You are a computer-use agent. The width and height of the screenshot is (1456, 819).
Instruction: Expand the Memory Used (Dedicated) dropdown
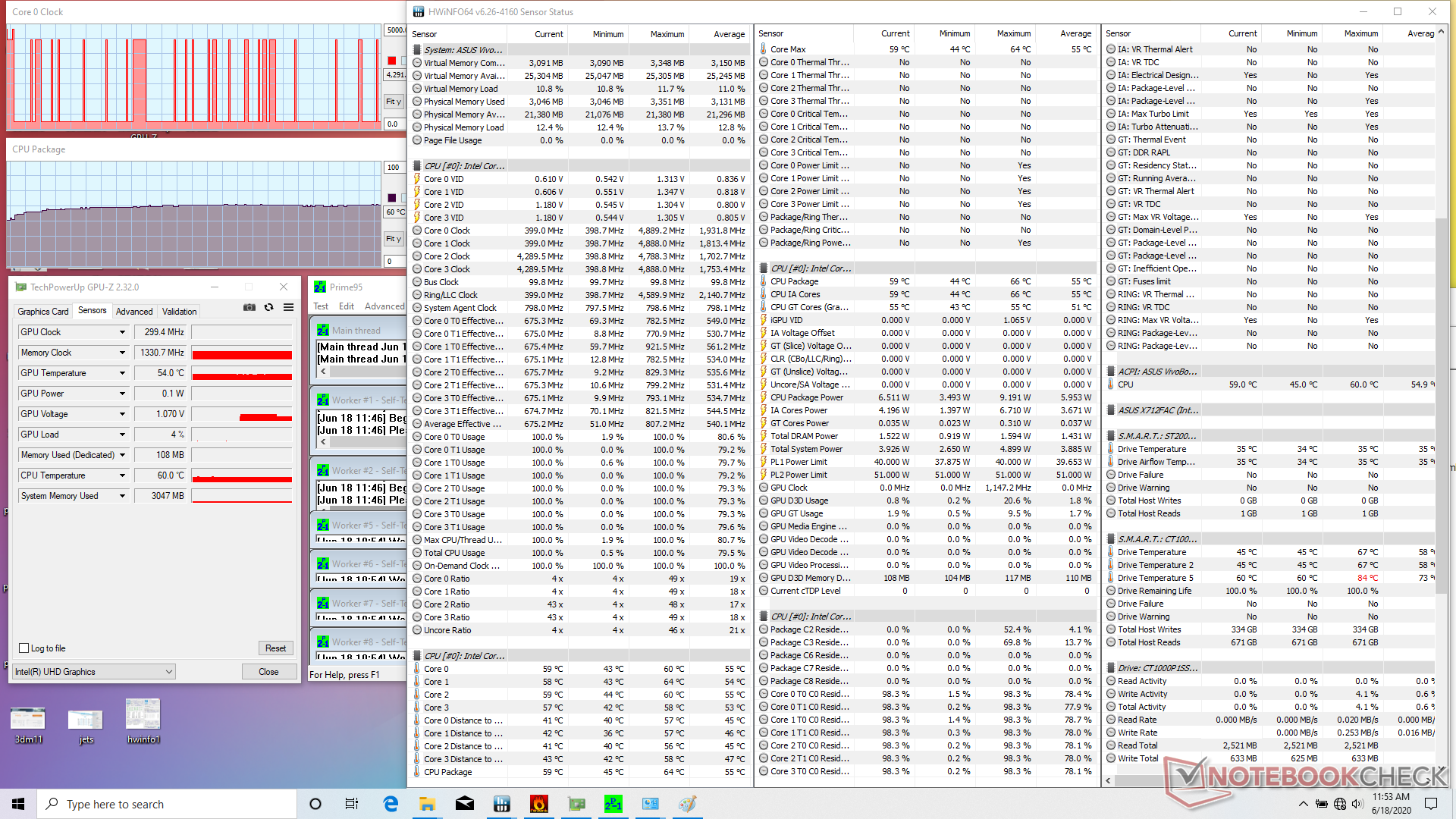click(x=122, y=455)
